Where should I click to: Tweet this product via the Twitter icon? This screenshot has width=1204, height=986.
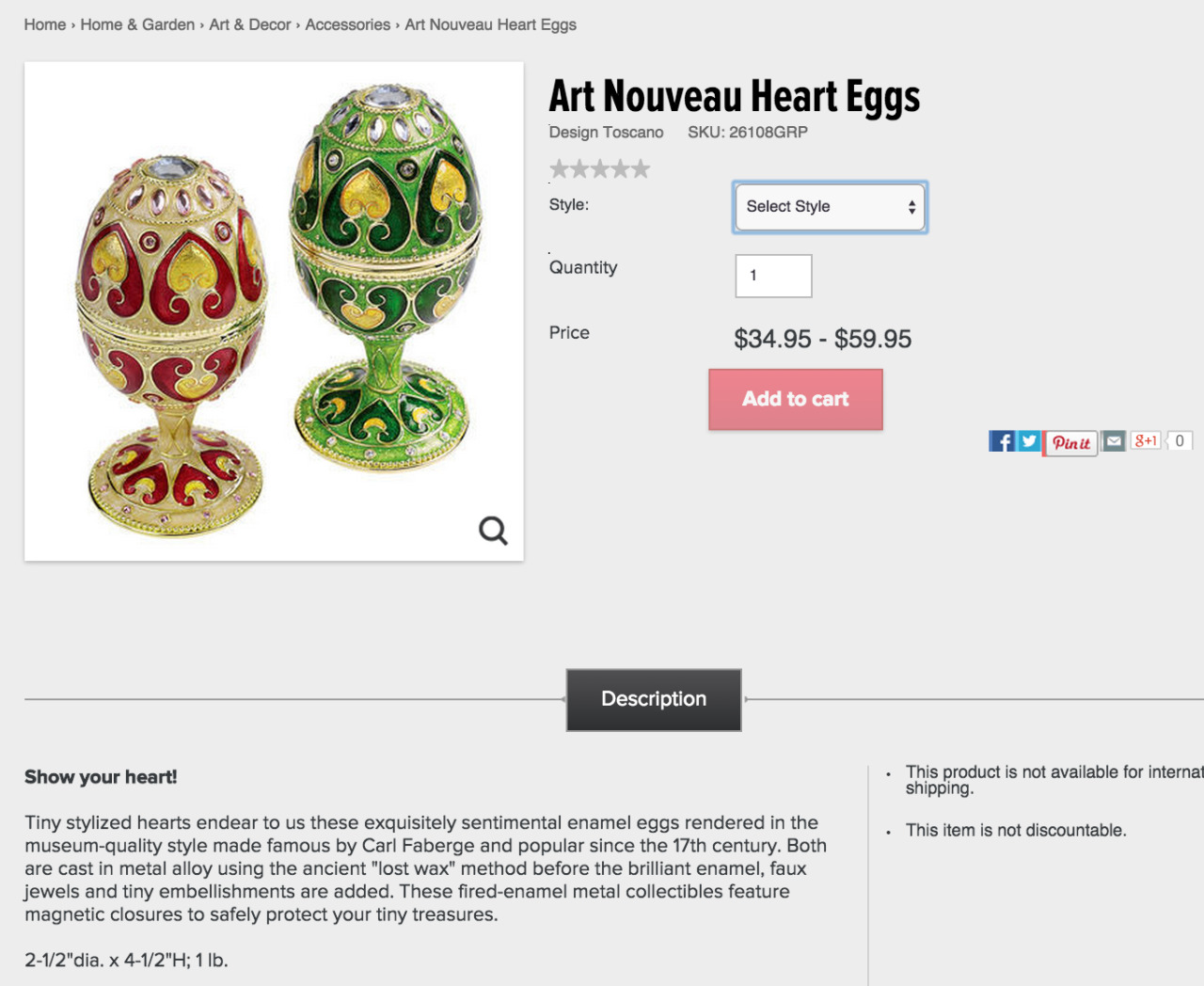[1029, 441]
